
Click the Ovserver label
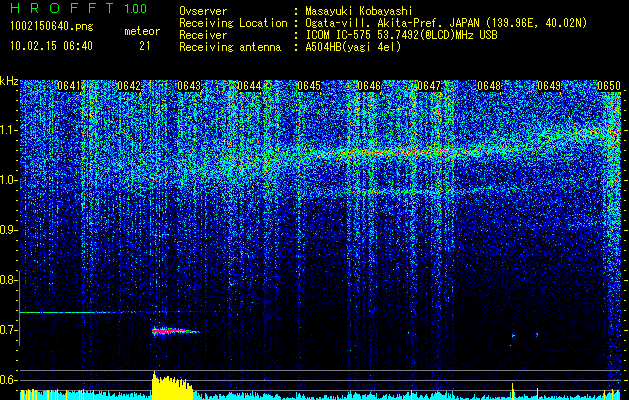coord(203,12)
